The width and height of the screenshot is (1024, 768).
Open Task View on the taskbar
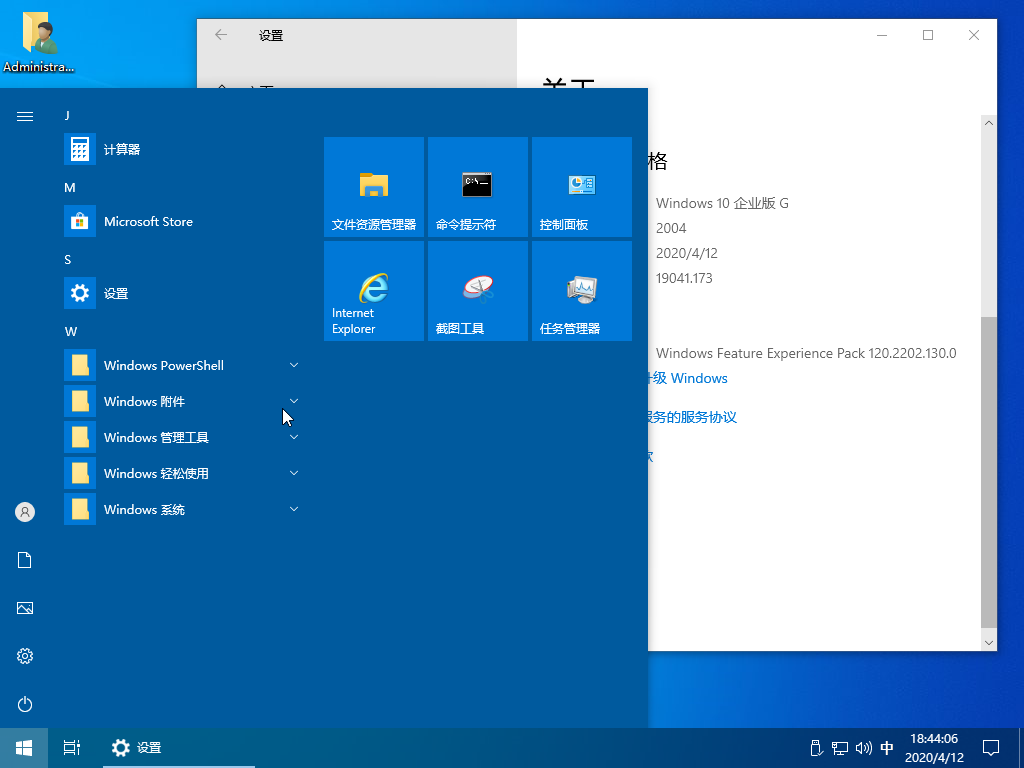71,747
